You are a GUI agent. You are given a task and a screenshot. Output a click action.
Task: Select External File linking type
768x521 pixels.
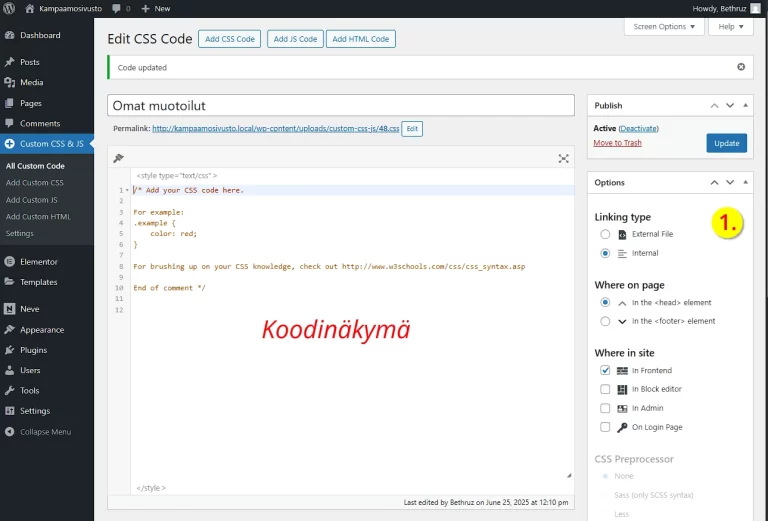click(x=605, y=234)
